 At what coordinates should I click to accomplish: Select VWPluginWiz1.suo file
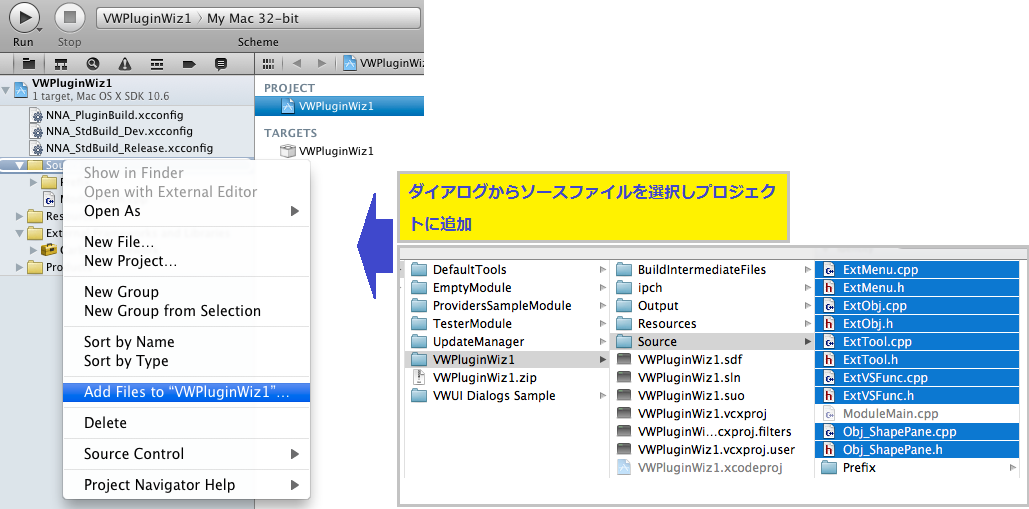(713, 396)
